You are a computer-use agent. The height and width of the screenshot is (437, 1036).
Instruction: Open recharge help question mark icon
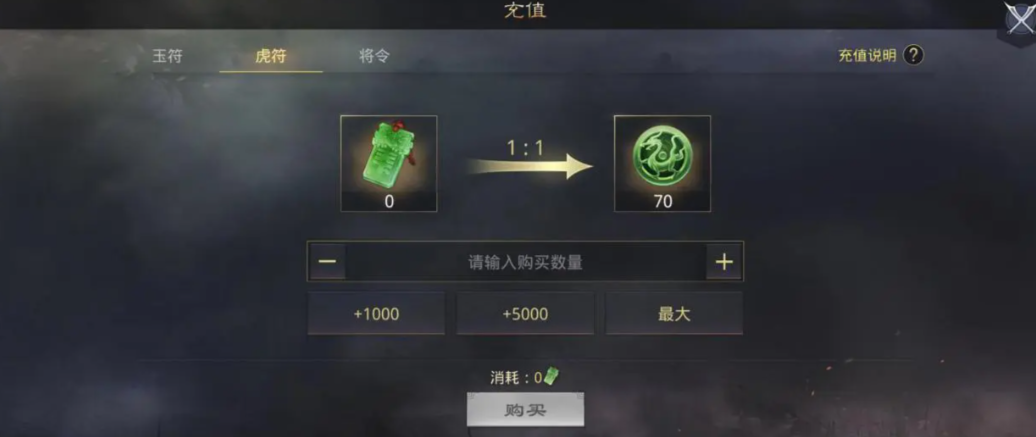pyautogui.click(x=913, y=55)
